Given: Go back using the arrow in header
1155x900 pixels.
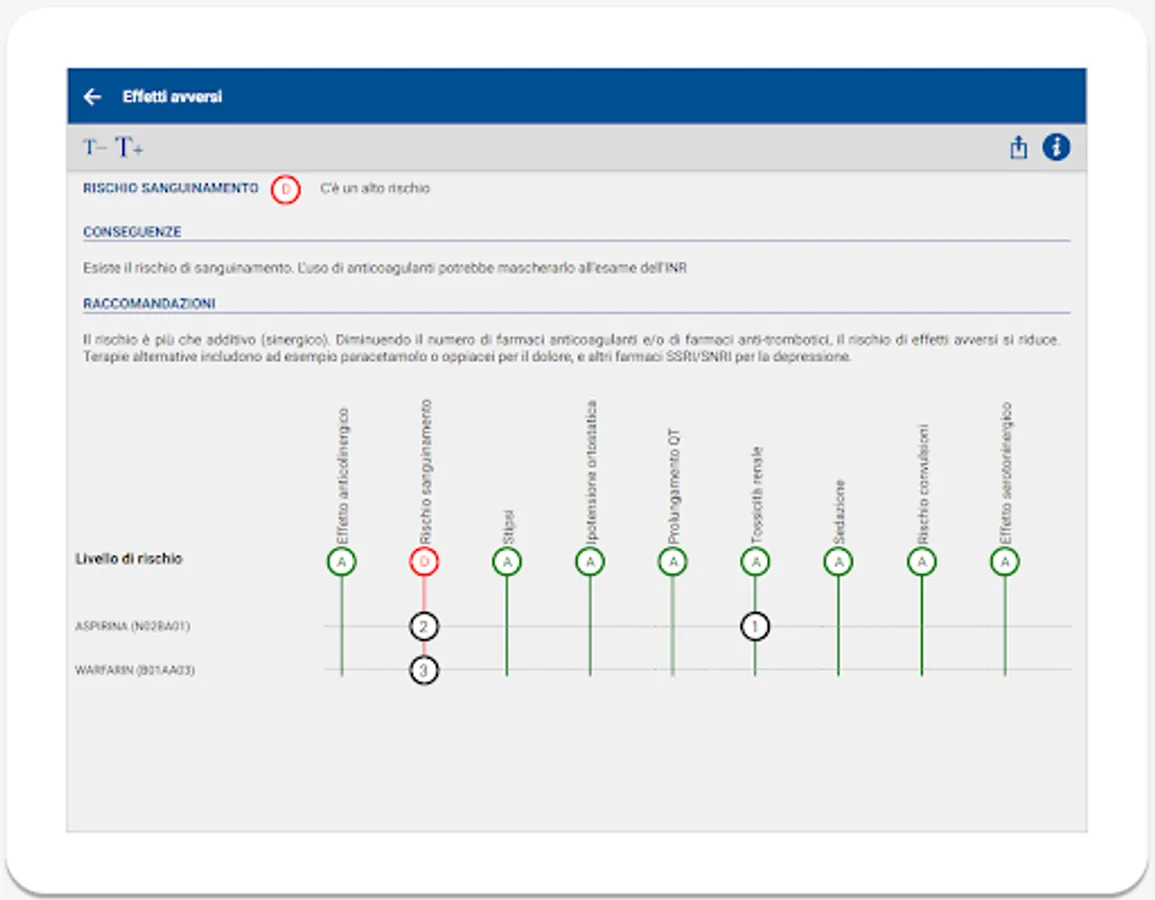Looking at the screenshot, I should pyautogui.click(x=92, y=96).
